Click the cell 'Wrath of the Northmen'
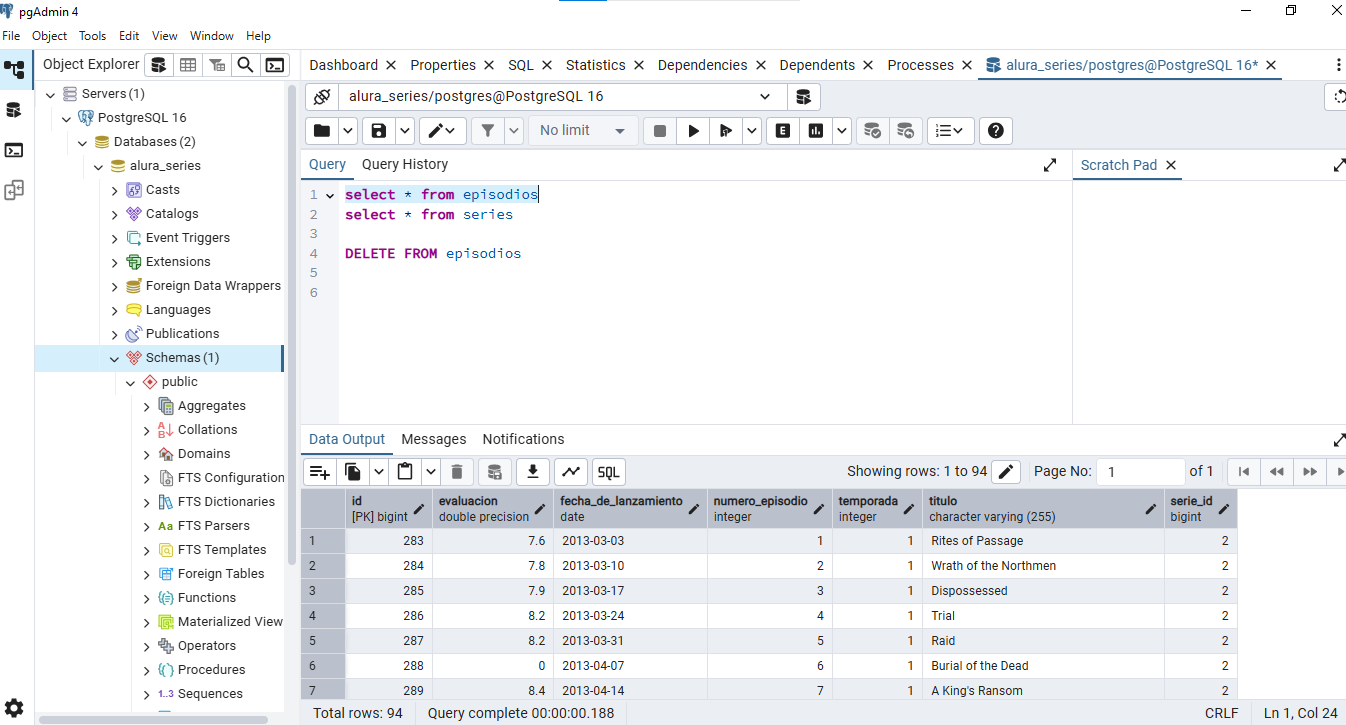 tap(1042, 566)
